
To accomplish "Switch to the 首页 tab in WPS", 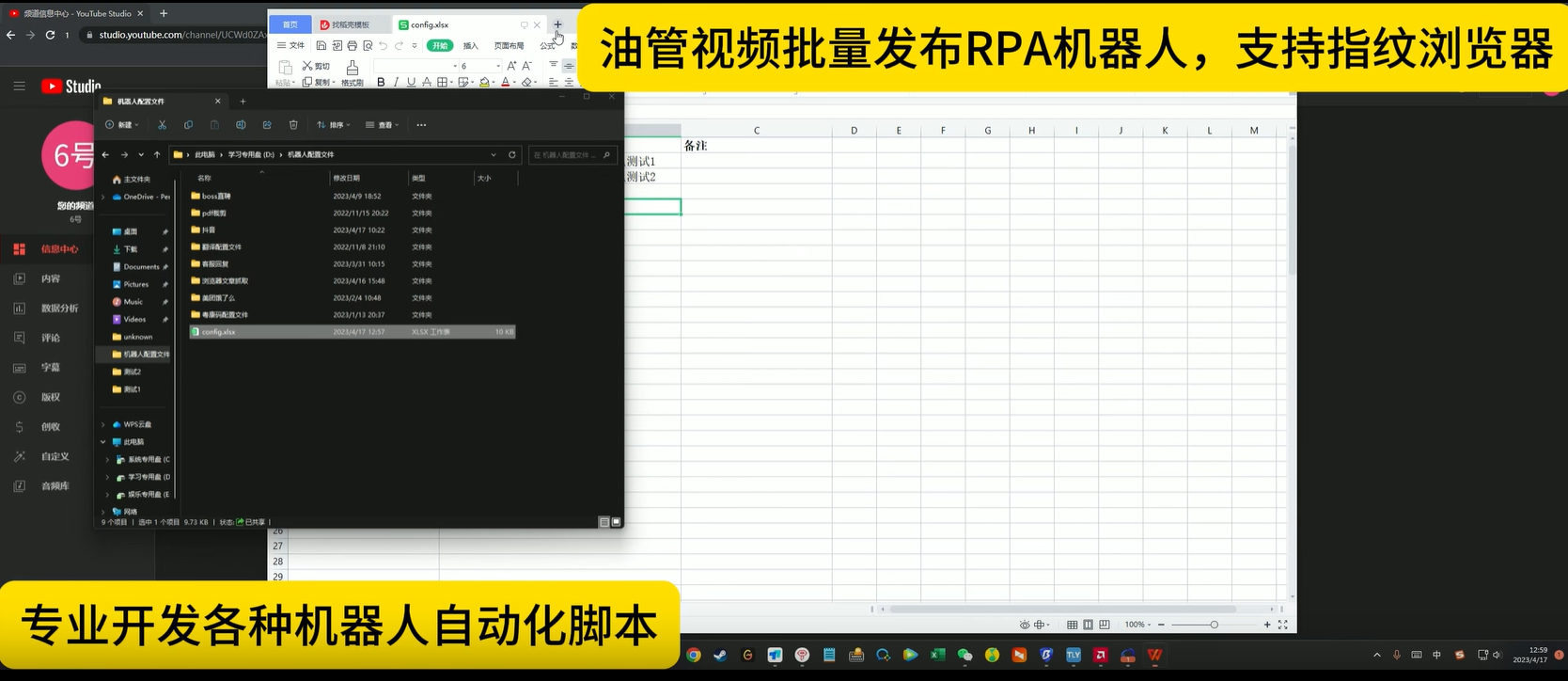I will pyautogui.click(x=290, y=24).
